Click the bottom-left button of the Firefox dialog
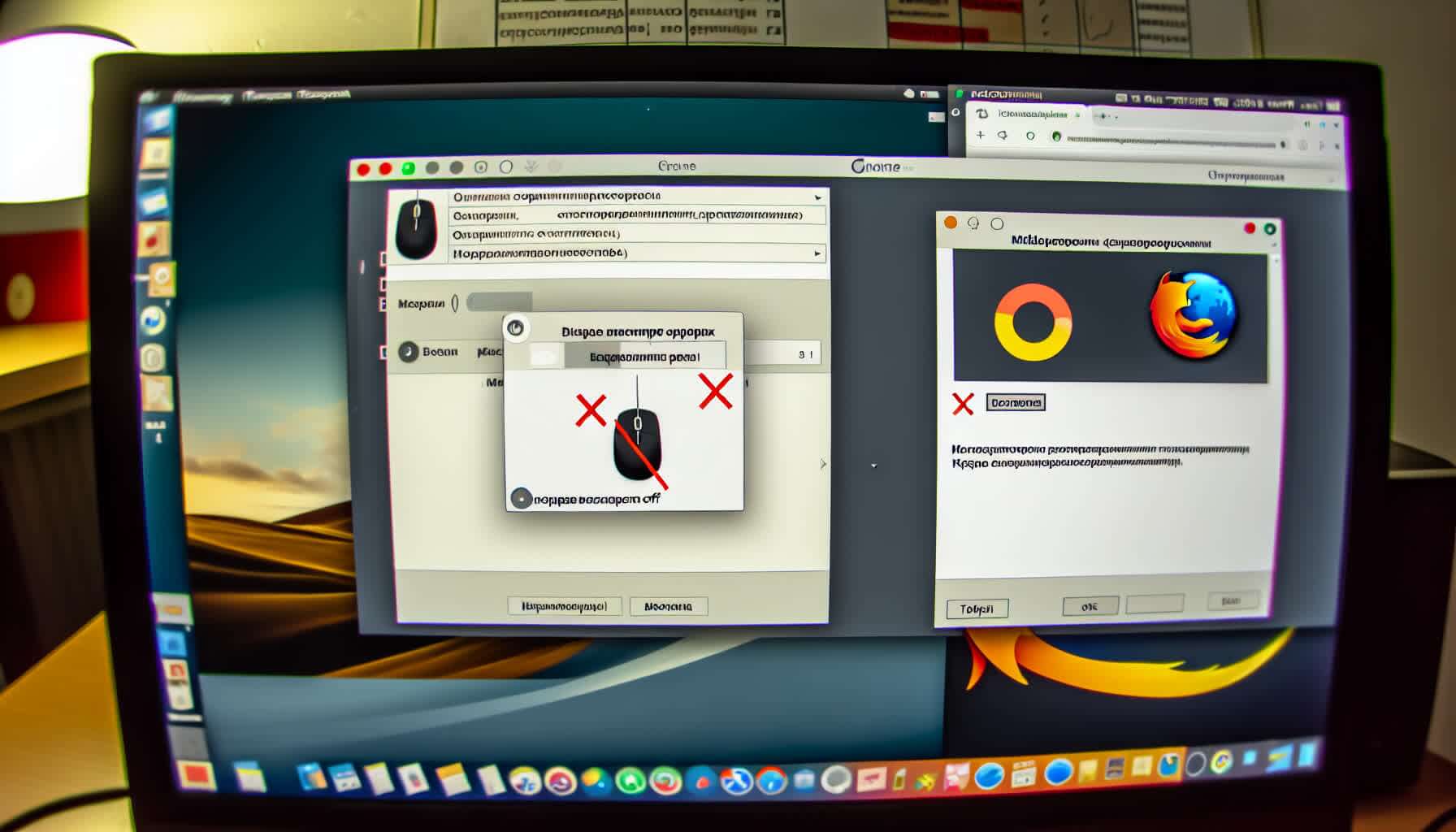 tap(977, 609)
